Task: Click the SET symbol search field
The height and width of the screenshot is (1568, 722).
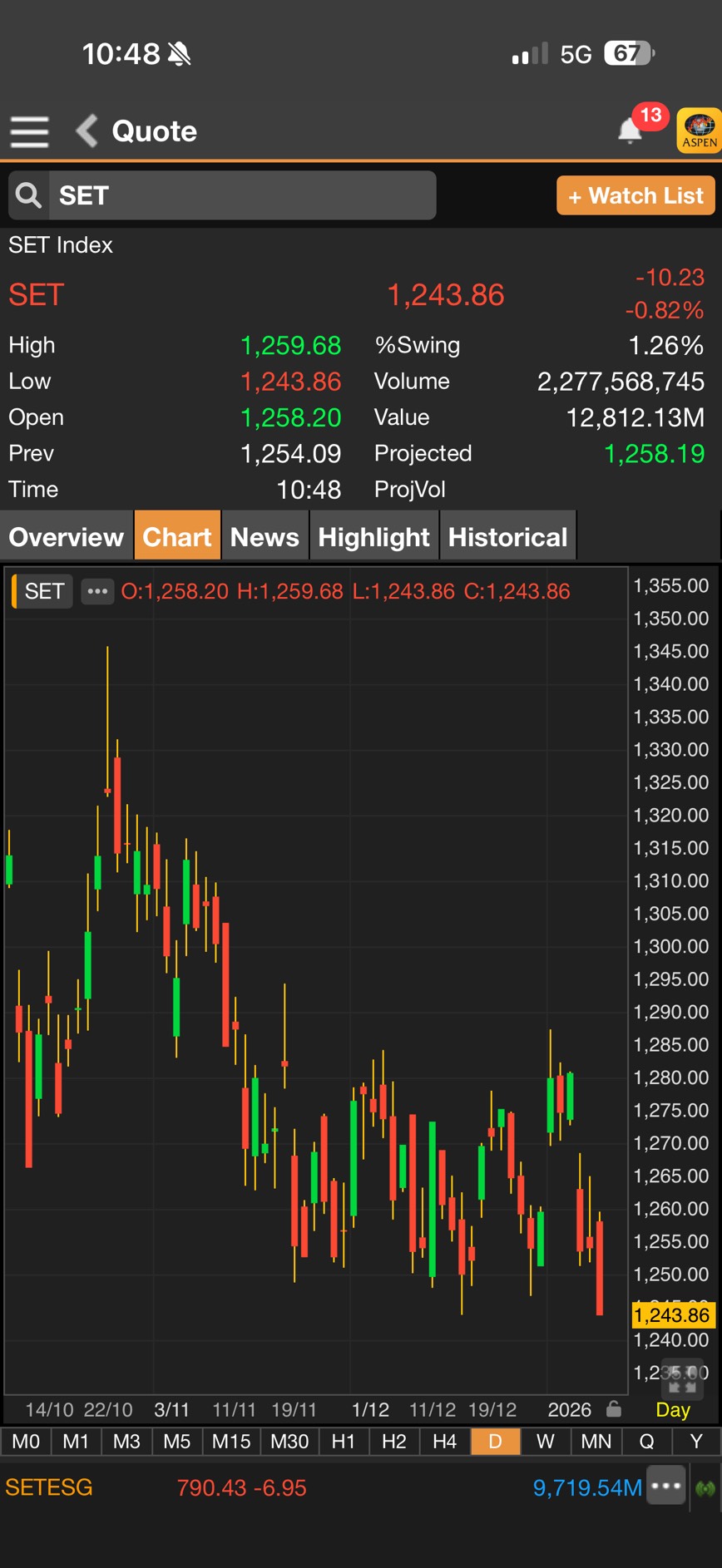Action: (241, 195)
